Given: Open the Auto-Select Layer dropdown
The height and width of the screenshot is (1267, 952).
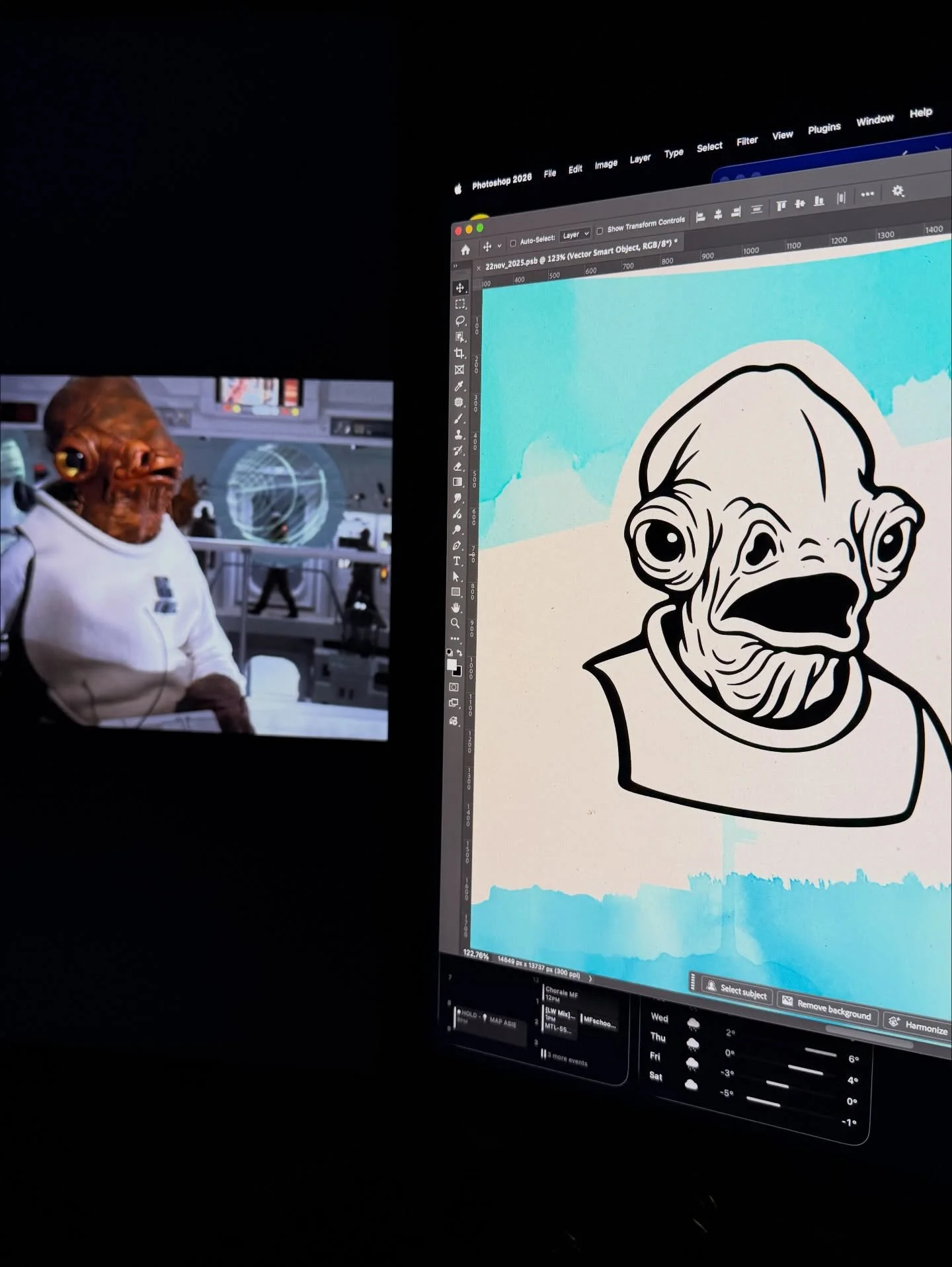Looking at the screenshot, I should [575, 235].
